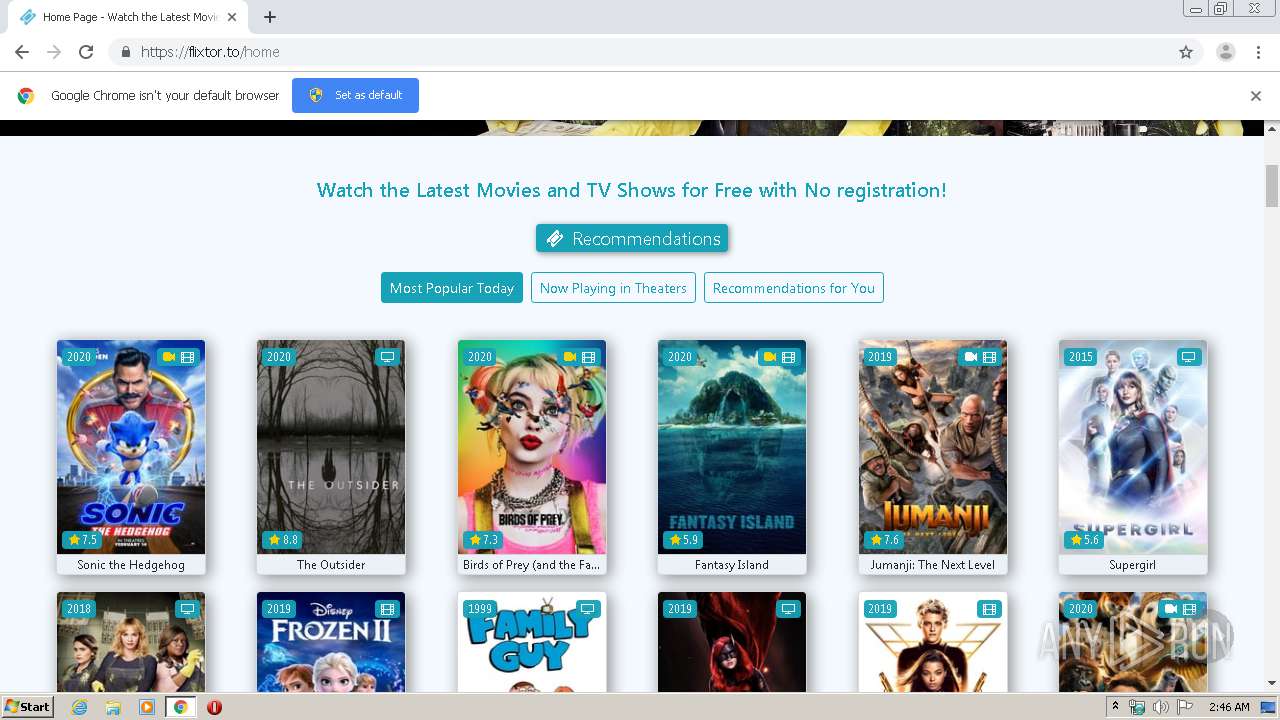Screen dimensions: 1280x720
Task: Open the Chrome profile avatar menu
Action: (1226, 52)
